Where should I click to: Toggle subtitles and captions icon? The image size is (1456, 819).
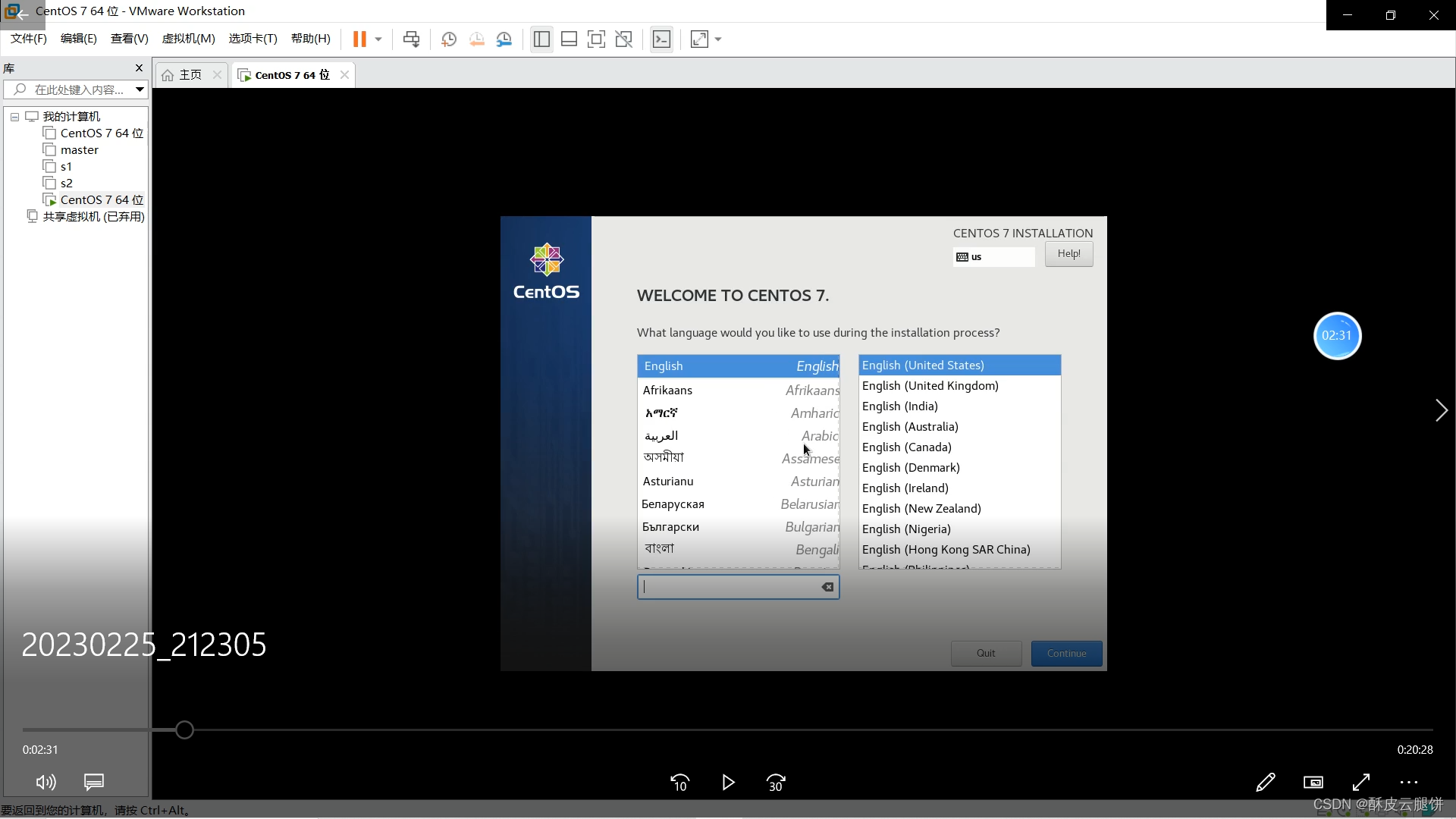(94, 782)
